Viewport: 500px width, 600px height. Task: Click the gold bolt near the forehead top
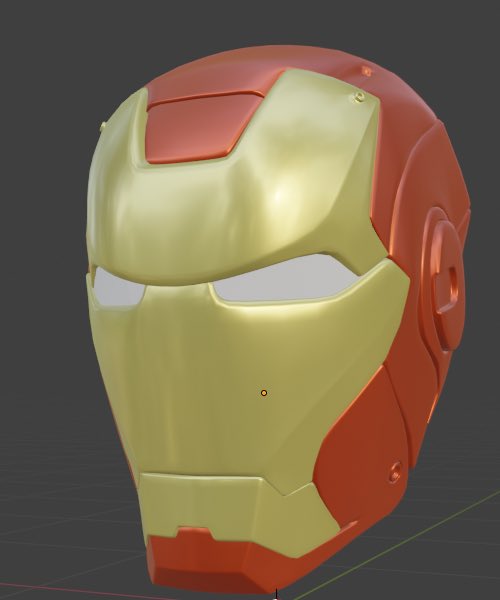pos(358,97)
